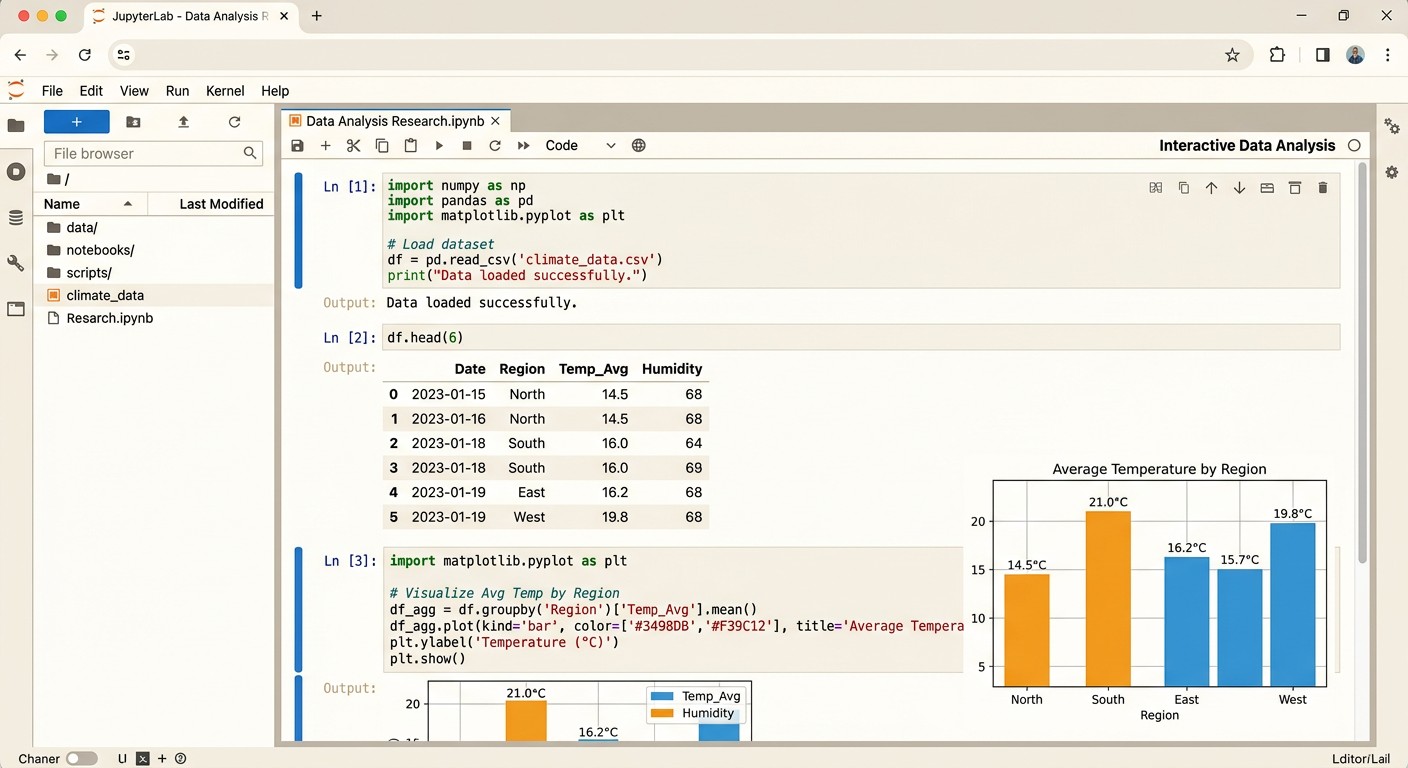
Task: Save the notebook with the floppy disk icon
Action: click(297, 146)
